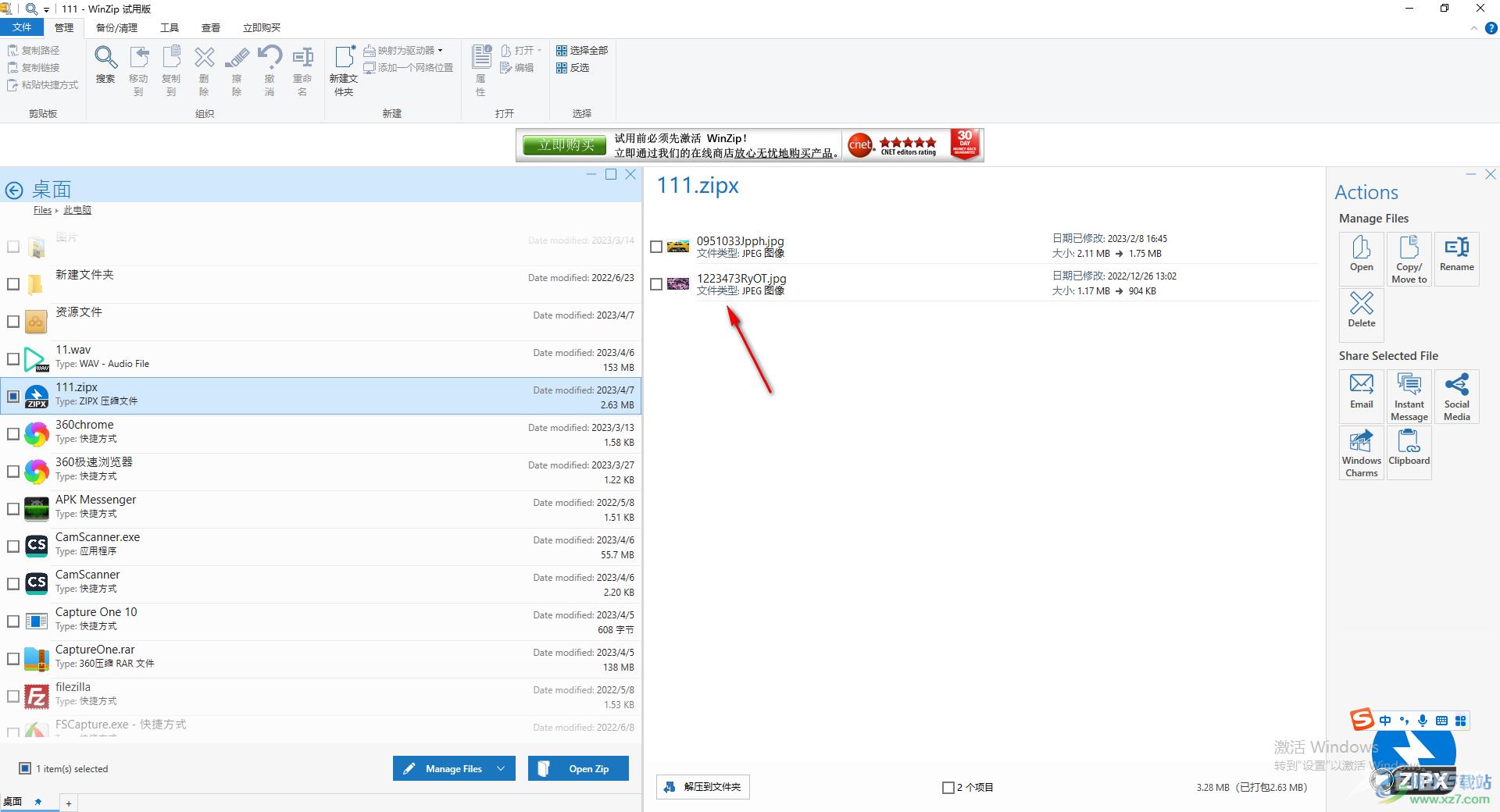Uncheck the 111.zipx checkbox

(x=13, y=397)
